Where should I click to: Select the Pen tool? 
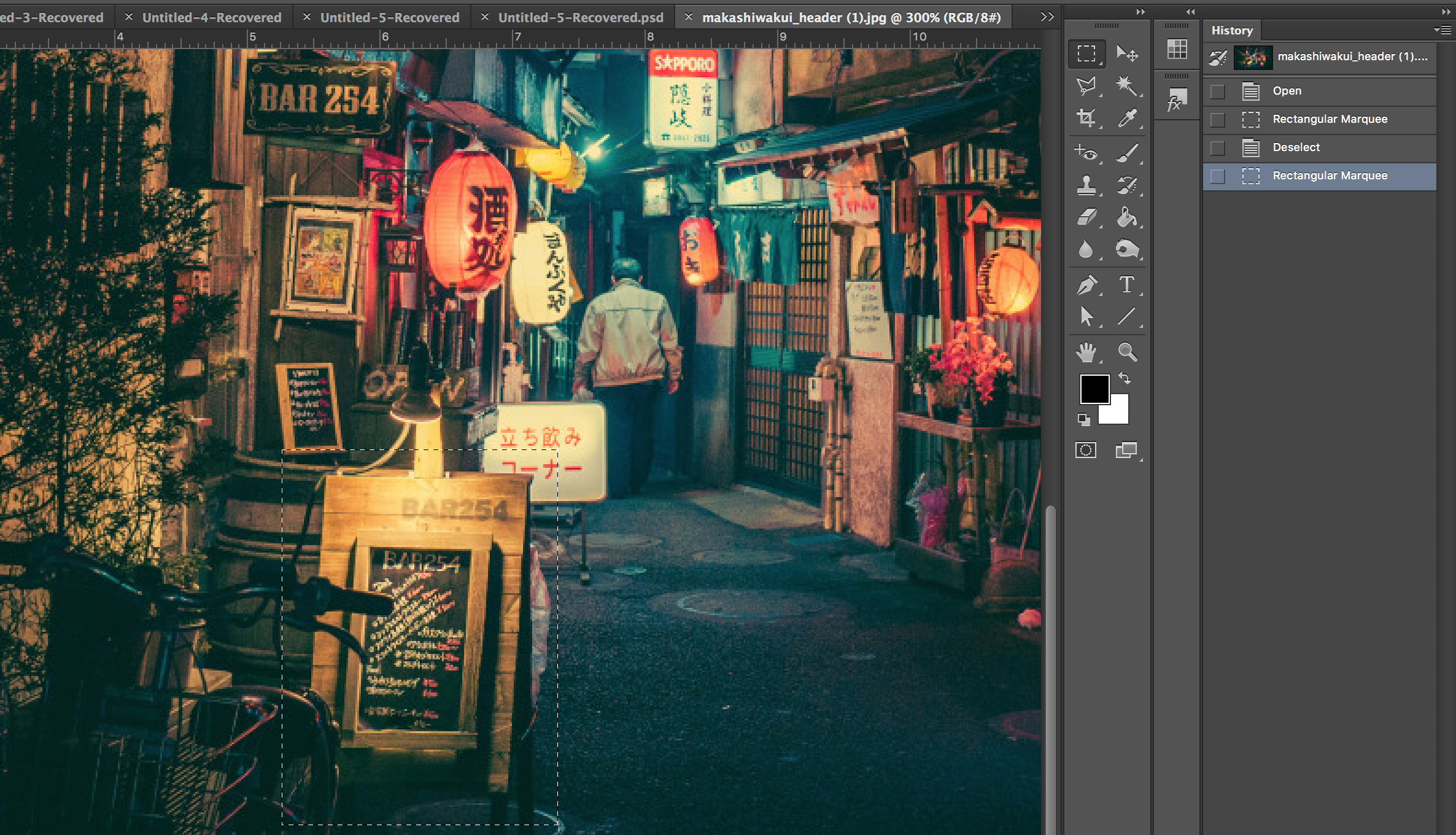[x=1086, y=284]
